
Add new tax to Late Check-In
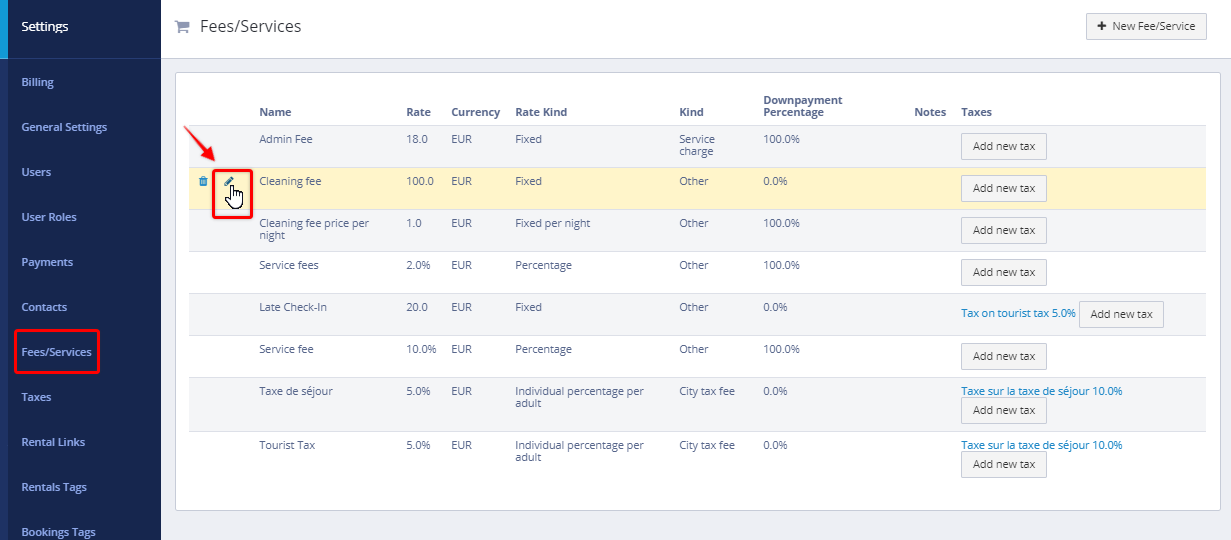coord(1121,314)
